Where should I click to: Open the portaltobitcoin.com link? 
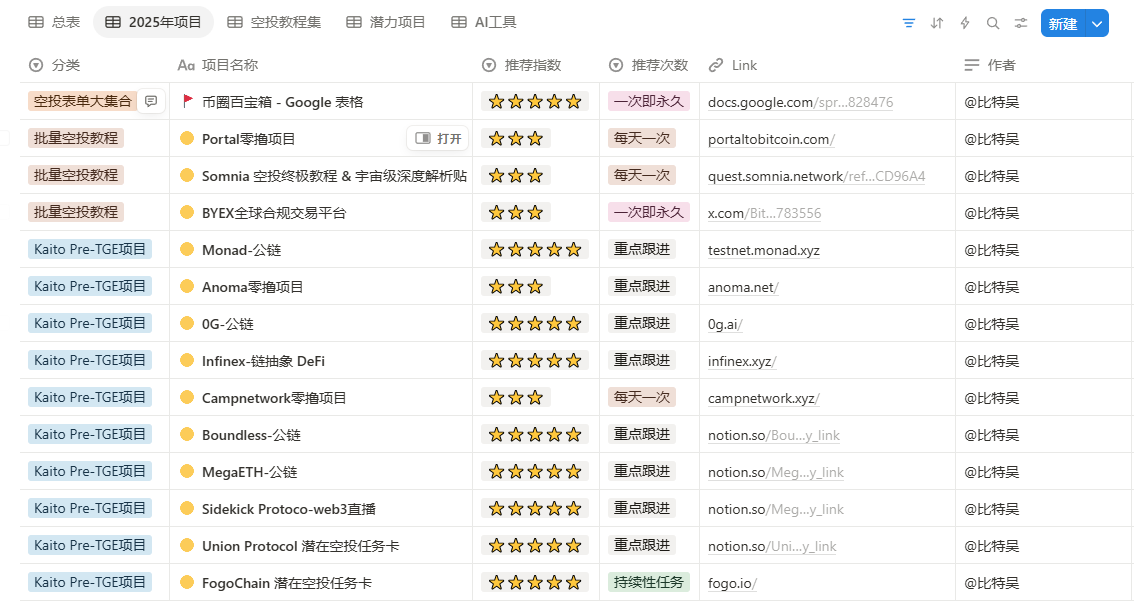771,139
